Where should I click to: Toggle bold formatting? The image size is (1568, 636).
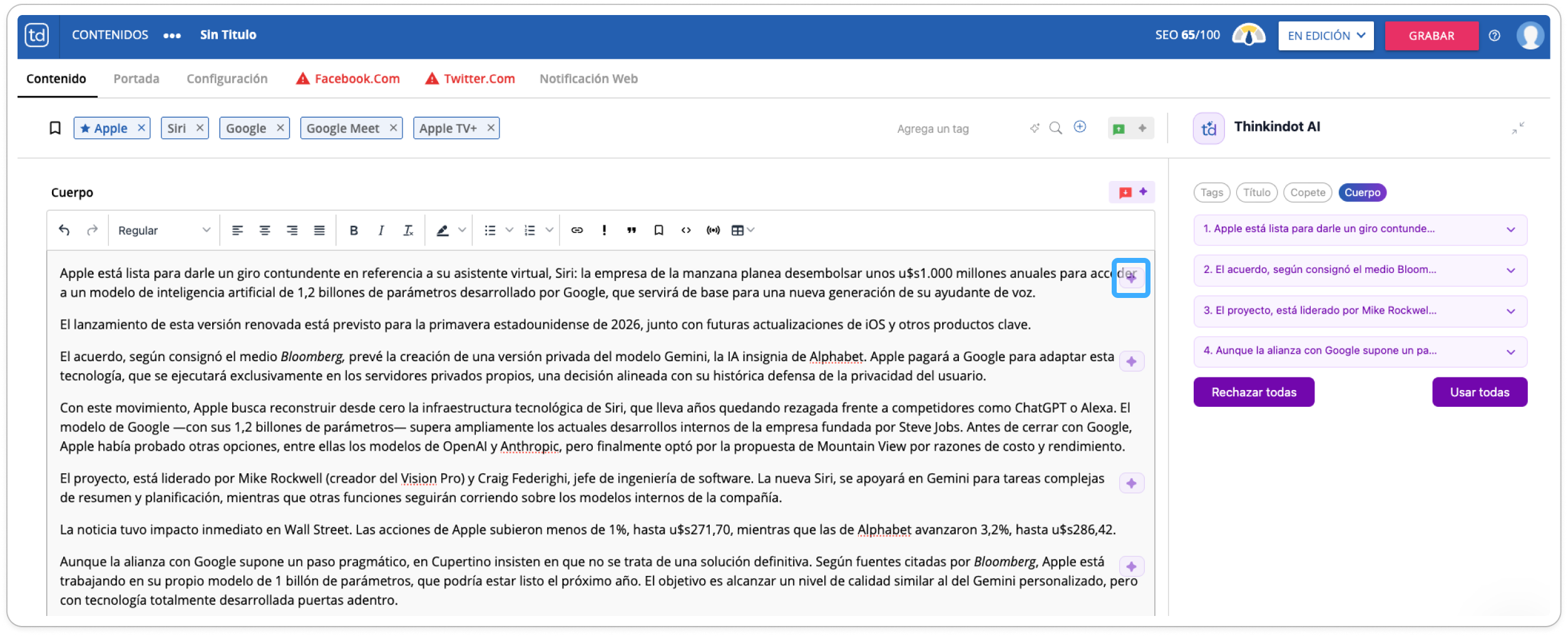(354, 230)
